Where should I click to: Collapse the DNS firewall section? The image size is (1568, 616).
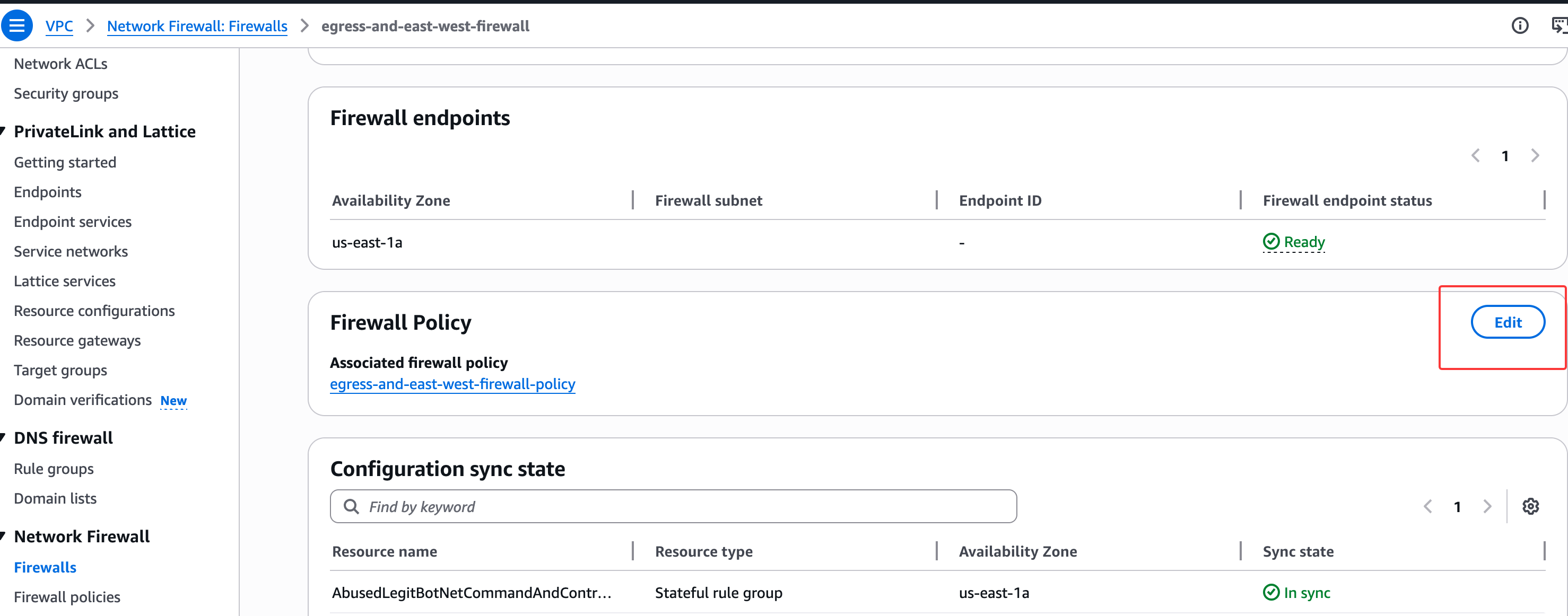4,437
